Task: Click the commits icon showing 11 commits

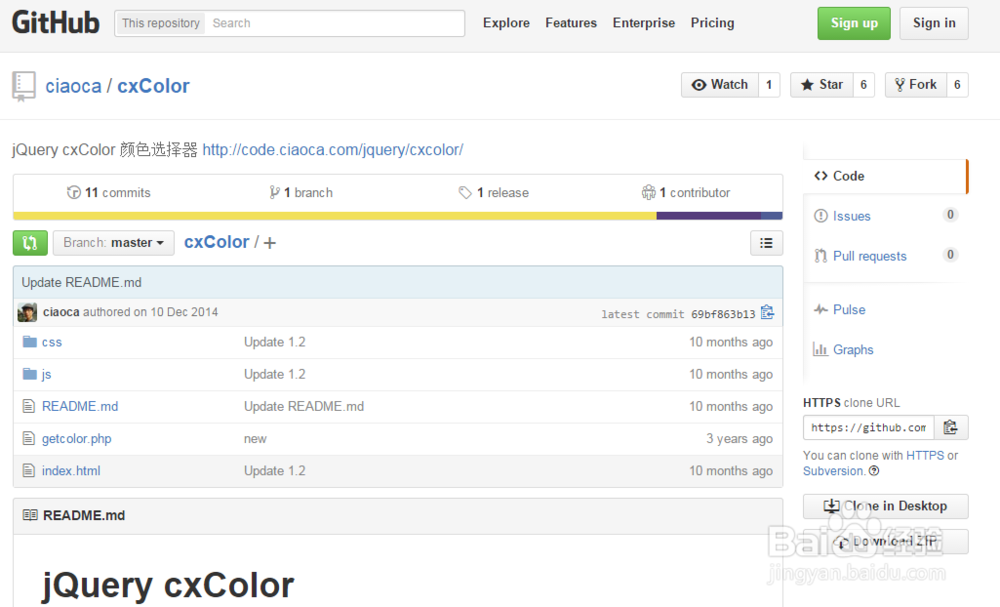Action: [74, 192]
